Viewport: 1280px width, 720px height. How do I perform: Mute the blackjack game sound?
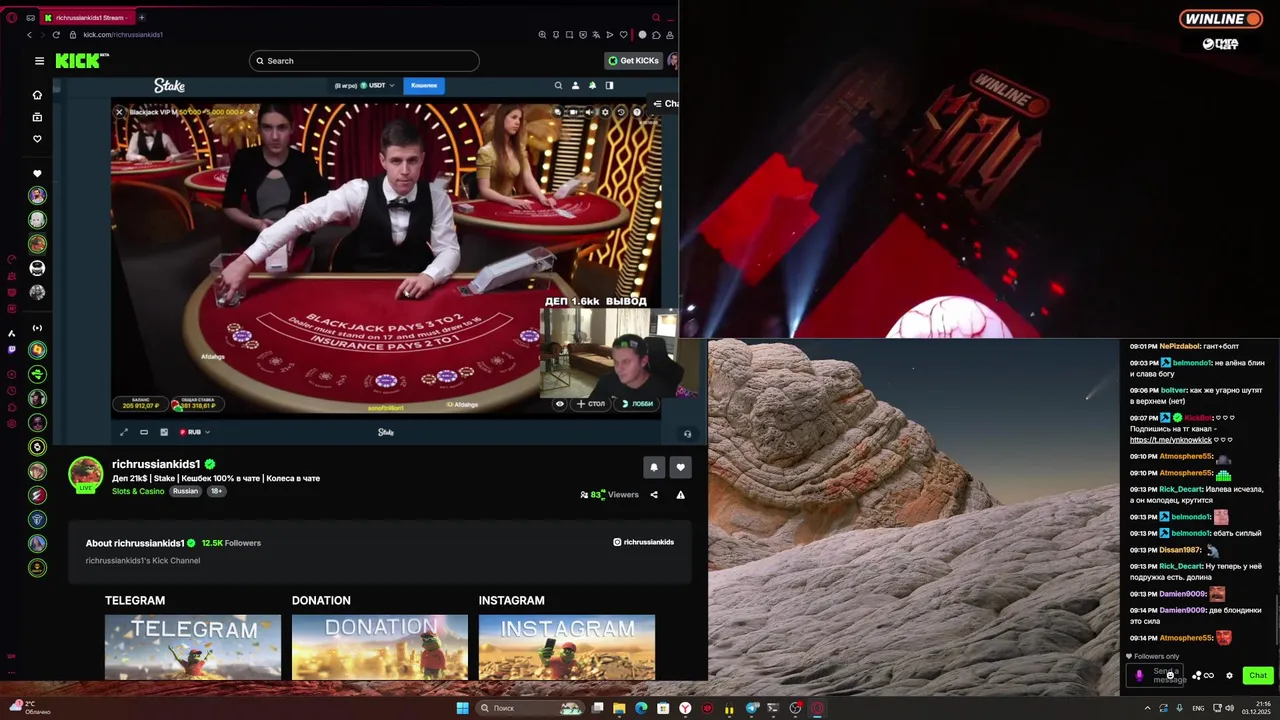pos(588,112)
